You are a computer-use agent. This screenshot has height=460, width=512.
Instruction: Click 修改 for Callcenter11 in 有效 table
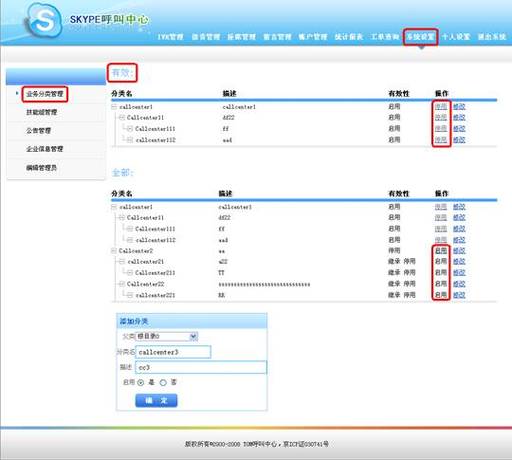(x=459, y=117)
